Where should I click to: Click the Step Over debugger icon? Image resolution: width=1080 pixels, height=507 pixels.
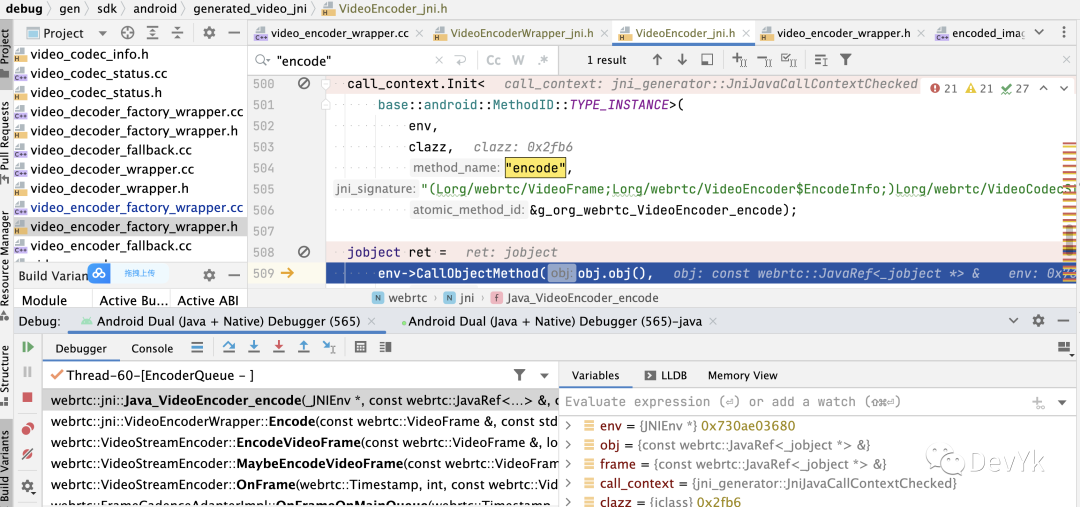(x=229, y=347)
